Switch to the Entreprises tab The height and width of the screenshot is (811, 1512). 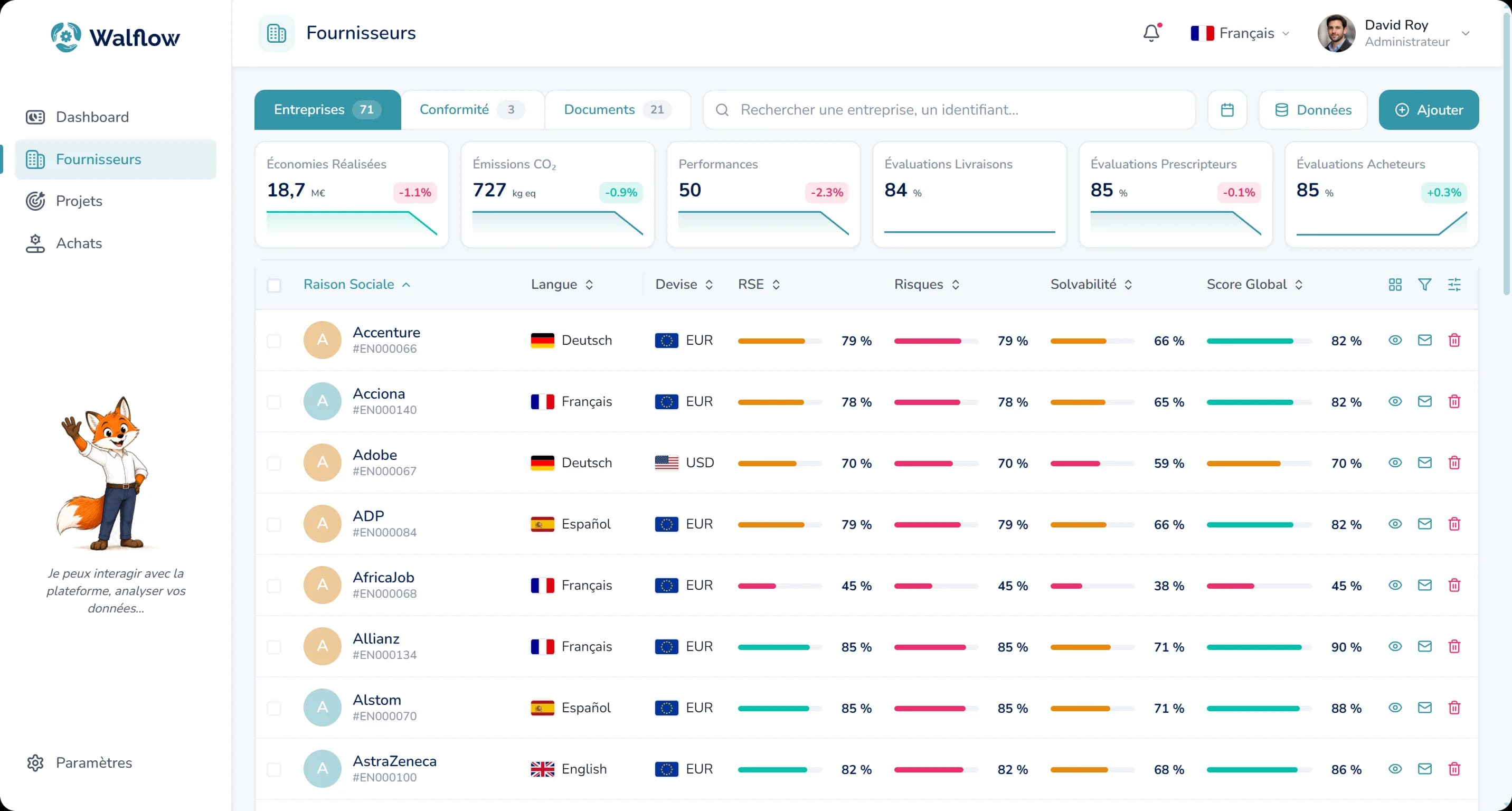(x=327, y=110)
